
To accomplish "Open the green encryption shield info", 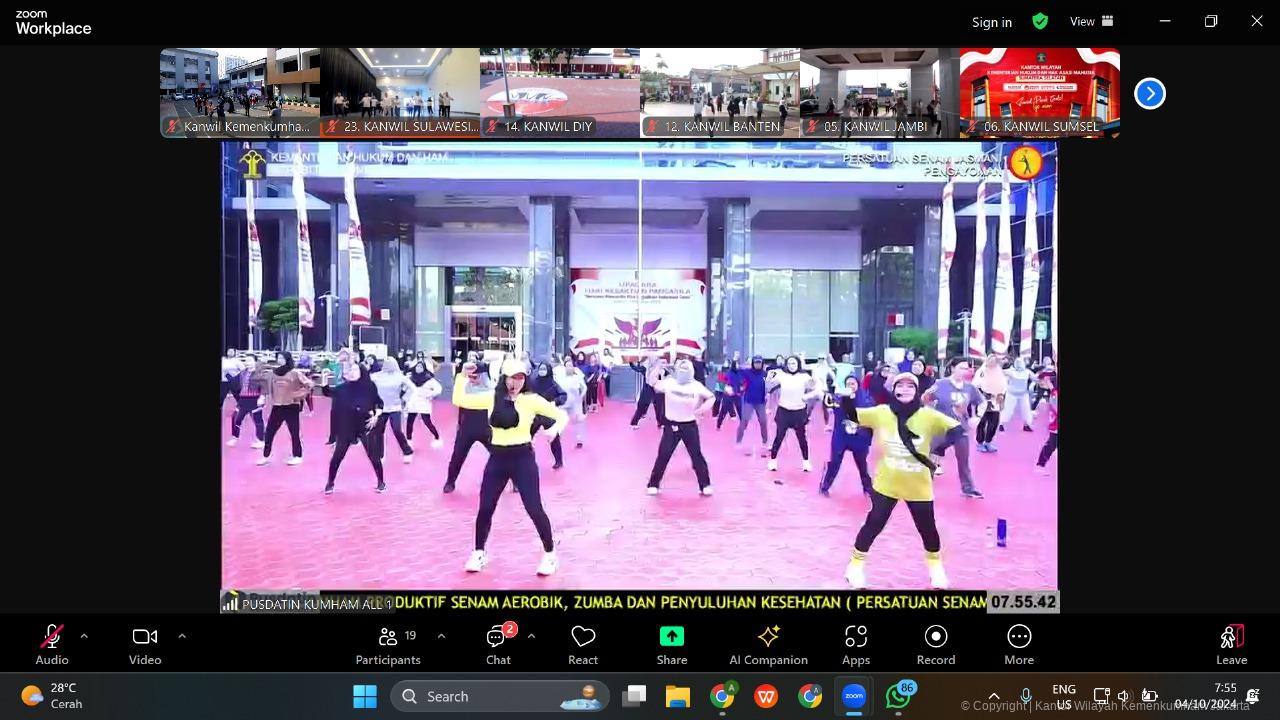I will click(x=1040, y=21).
